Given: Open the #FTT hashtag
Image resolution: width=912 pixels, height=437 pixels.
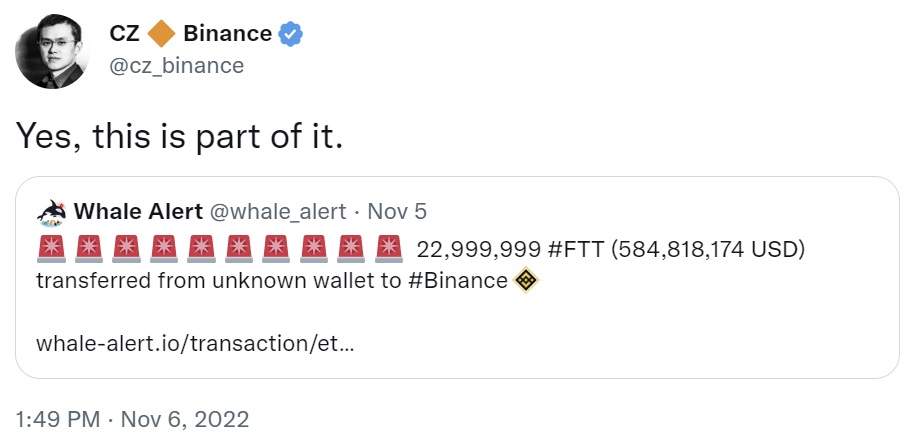Looking at the screenshot, I should coord(573,247).
